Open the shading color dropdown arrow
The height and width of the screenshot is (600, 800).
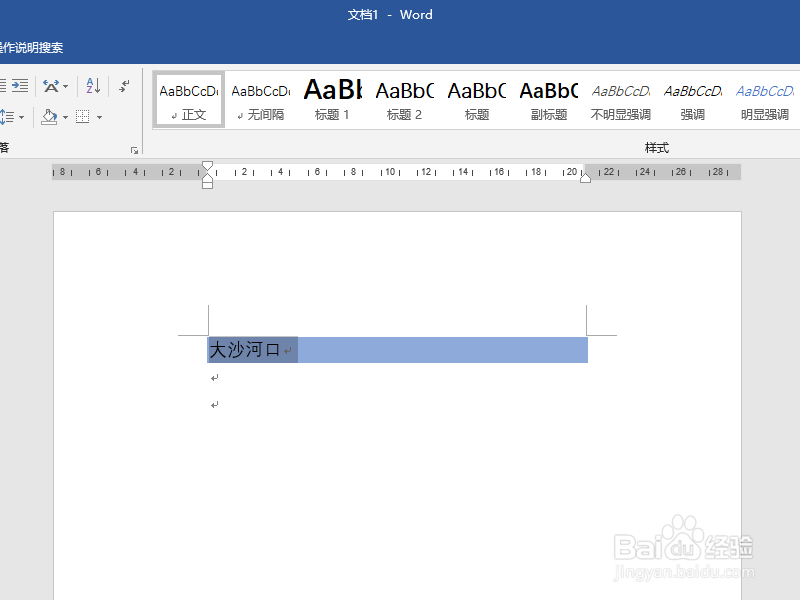pyautogui.click(x=65, y=117)
